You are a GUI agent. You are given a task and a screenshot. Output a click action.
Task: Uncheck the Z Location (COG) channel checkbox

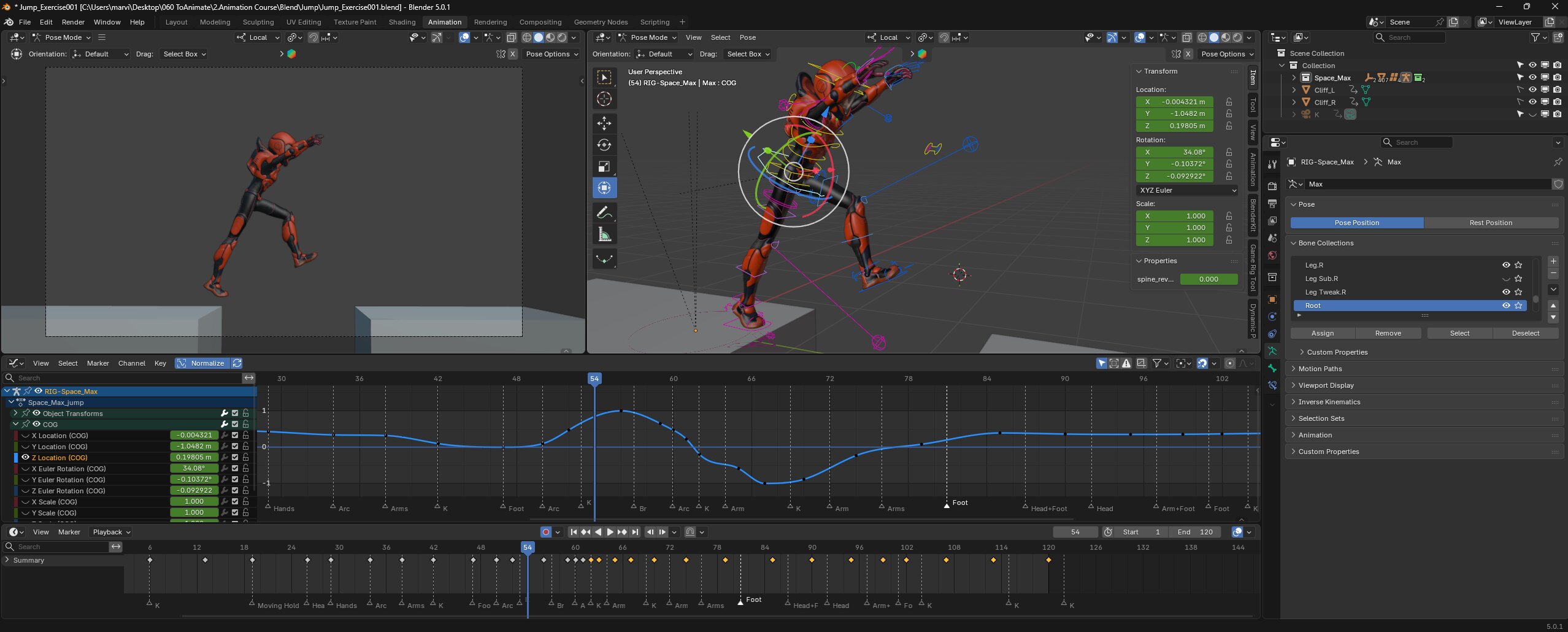(235, 458)
